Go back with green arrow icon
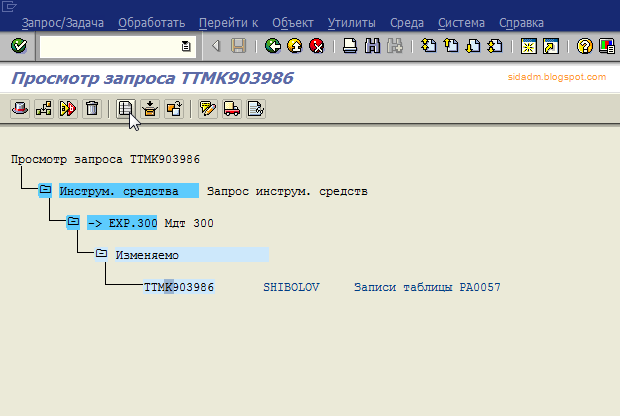 click(272, 46)
